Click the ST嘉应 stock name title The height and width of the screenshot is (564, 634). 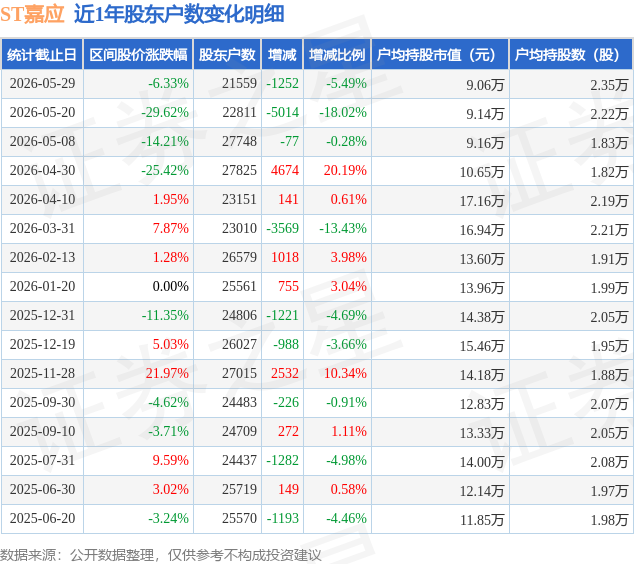pos(32,14)
